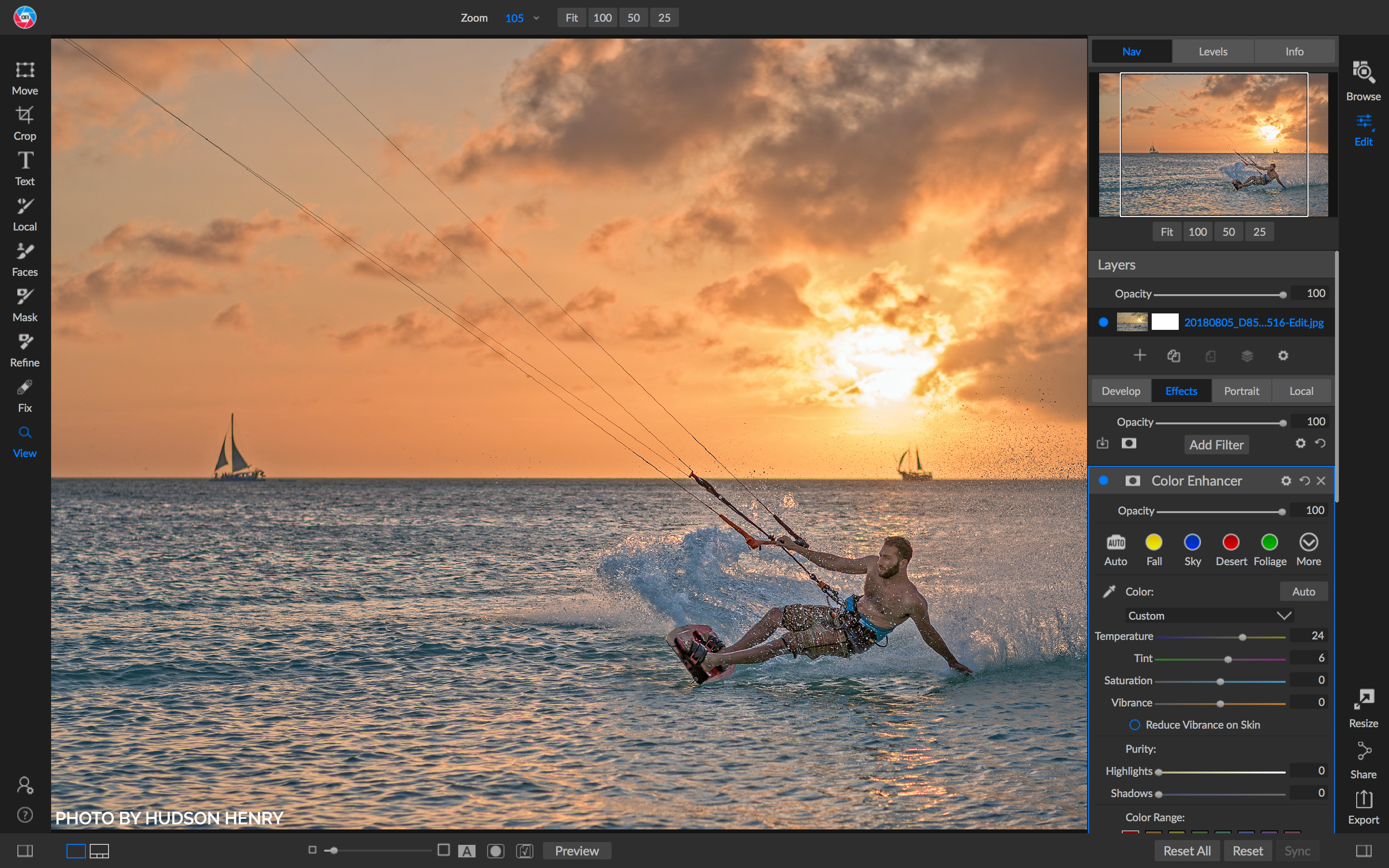Open the Export panel
This screenshot has width=1389, height=868.
pos(1363,807)
